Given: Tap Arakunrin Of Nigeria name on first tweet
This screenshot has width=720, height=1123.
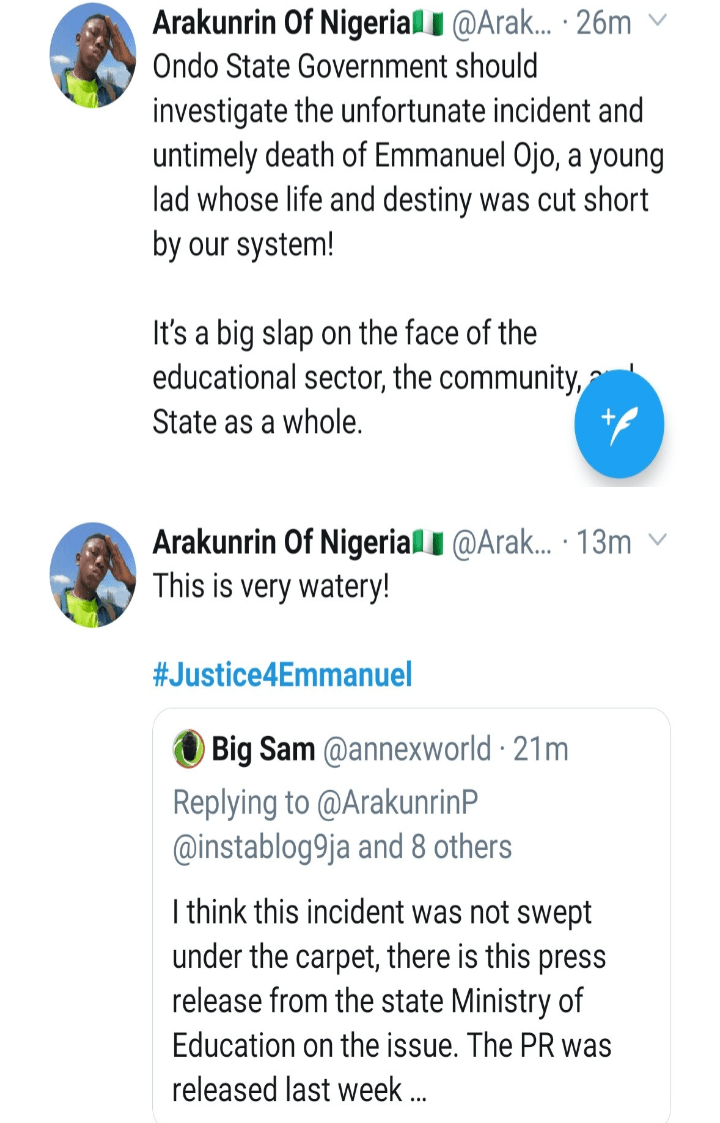Looking at the screenshot, I should [282, 23].
